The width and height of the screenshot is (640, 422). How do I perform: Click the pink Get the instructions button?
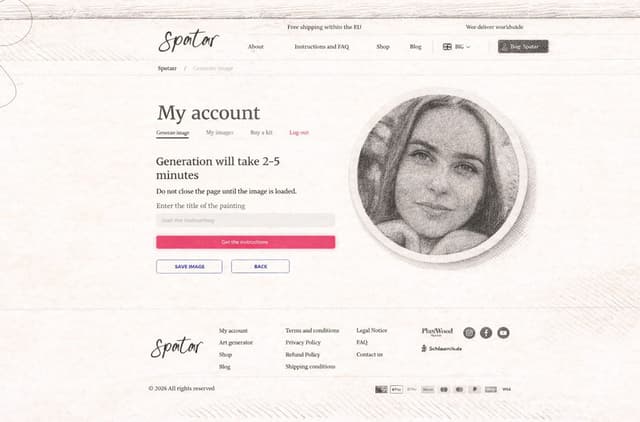pos(246,242)
